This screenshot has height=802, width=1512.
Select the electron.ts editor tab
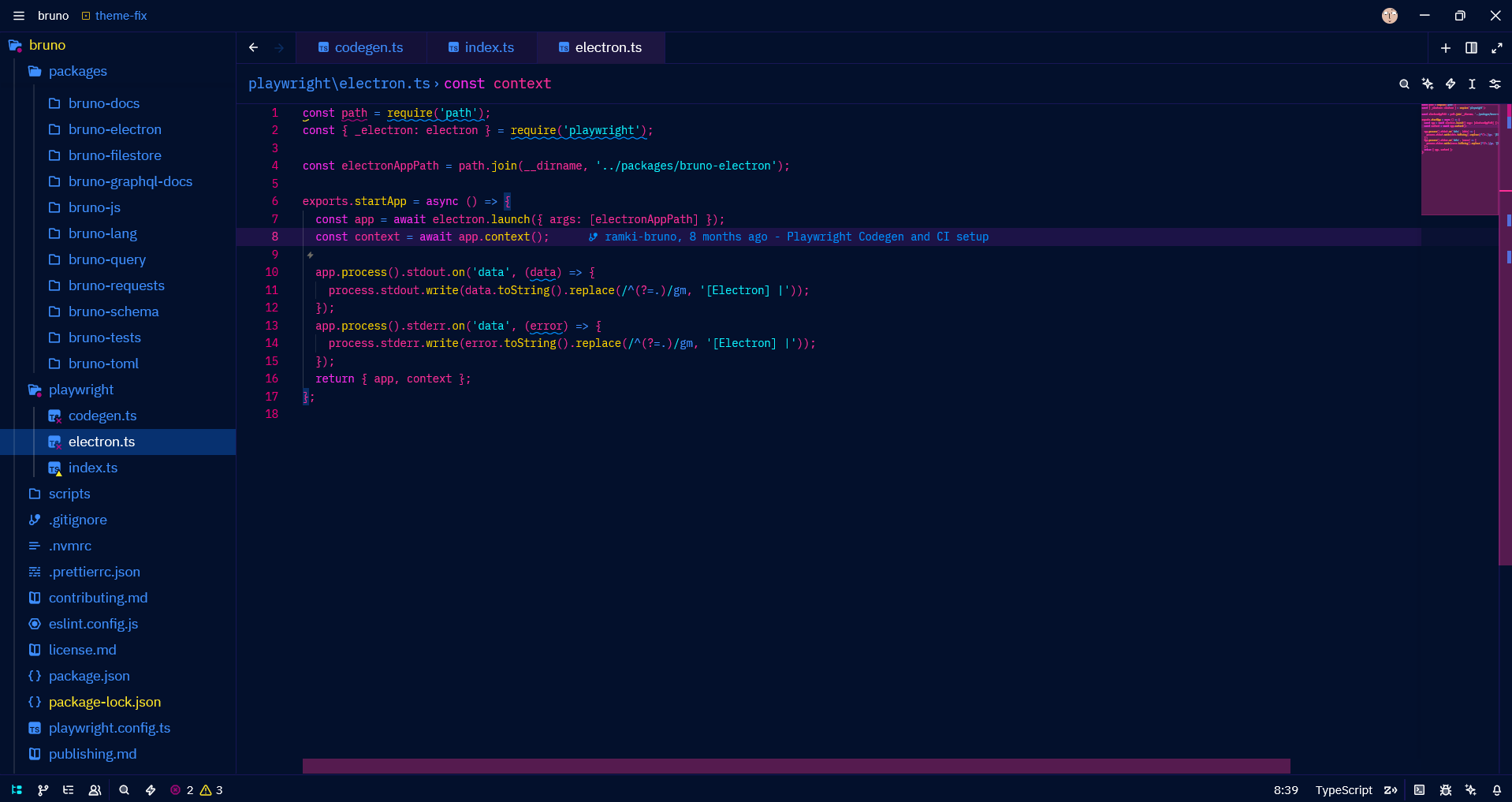601,47
